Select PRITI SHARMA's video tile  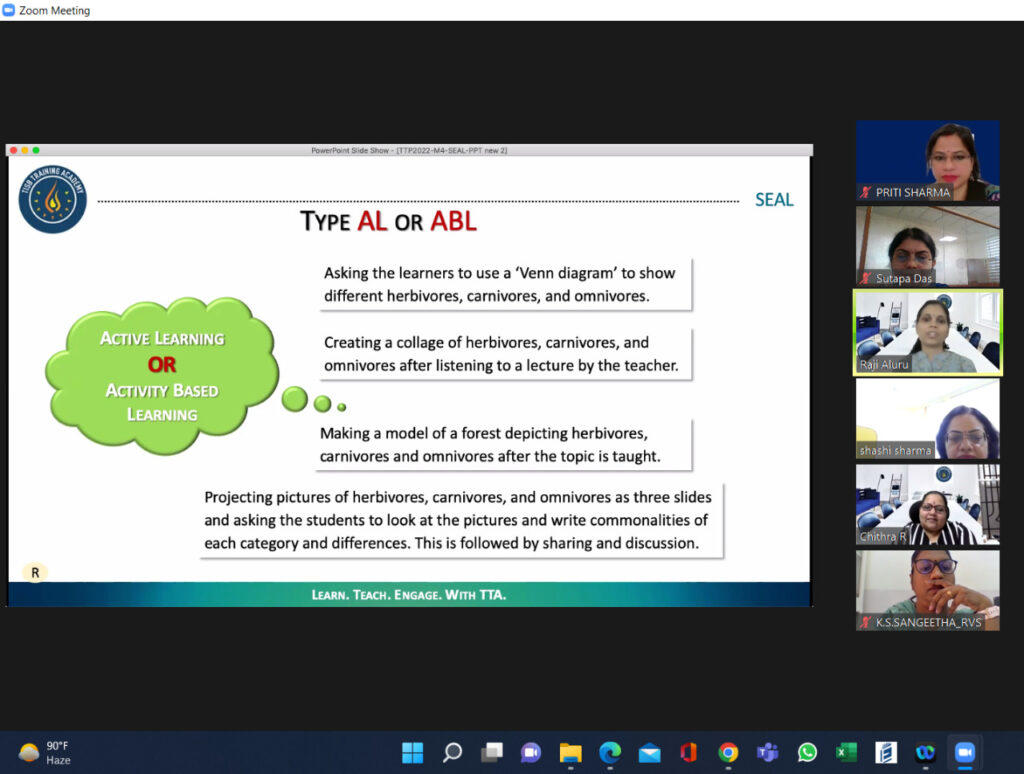pyautogui.click(x=927, y=160)
